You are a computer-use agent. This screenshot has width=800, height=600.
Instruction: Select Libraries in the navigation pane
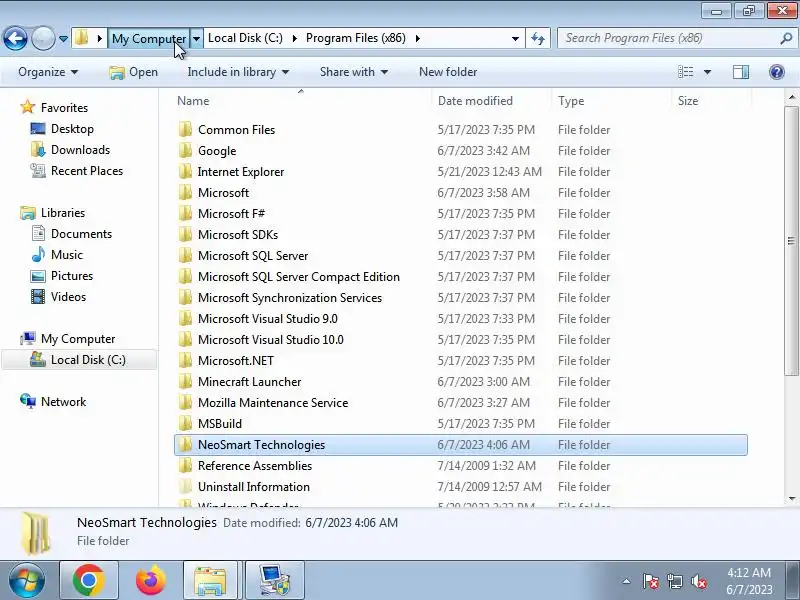point(63,213)
